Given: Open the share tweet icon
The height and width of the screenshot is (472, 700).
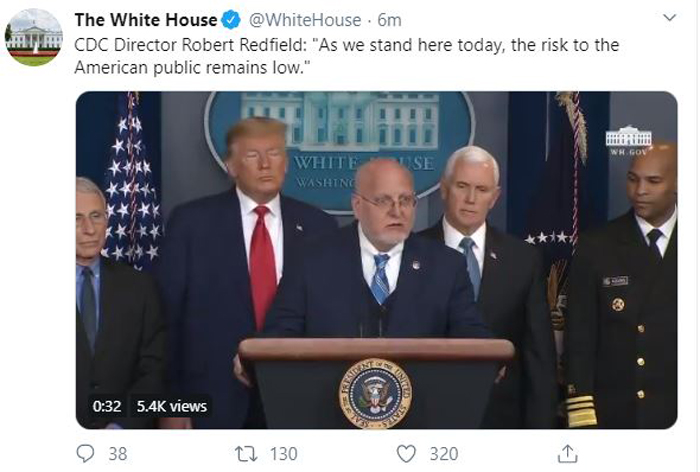Looking at the screenshot, I should click(567, 453).
